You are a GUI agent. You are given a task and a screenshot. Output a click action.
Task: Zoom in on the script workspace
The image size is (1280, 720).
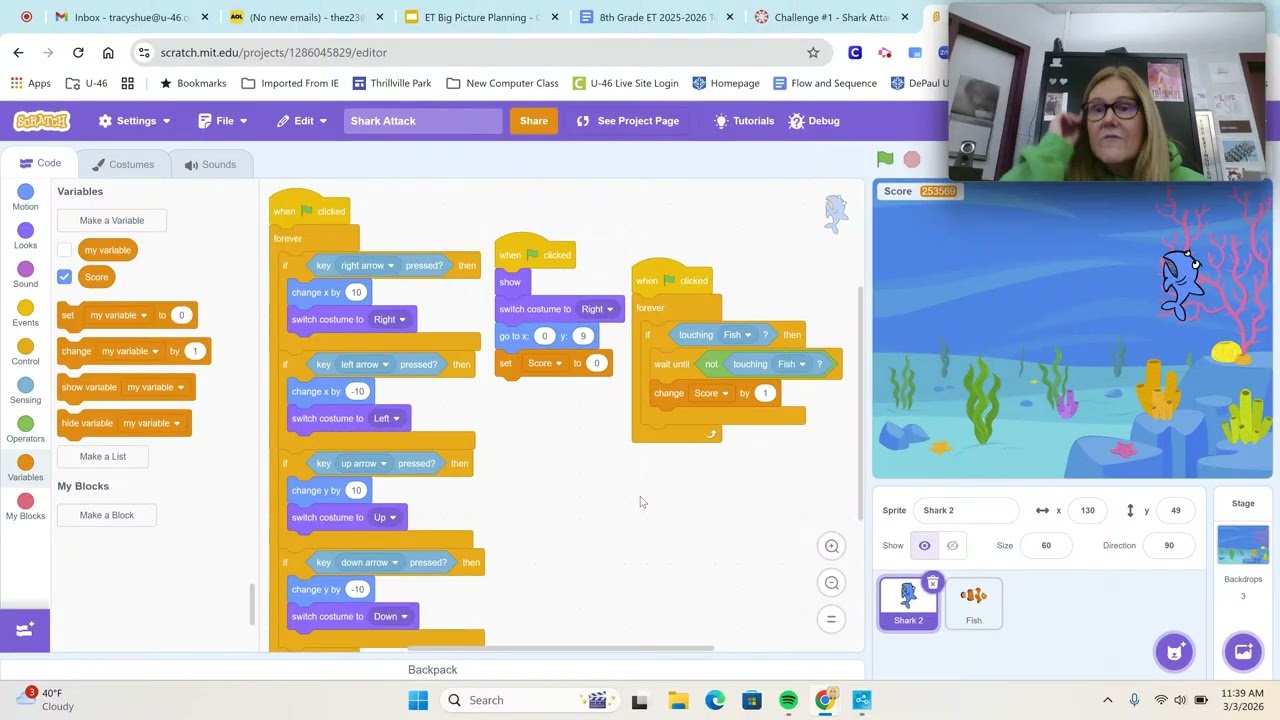pyautogui.click(x=831, y=546)
